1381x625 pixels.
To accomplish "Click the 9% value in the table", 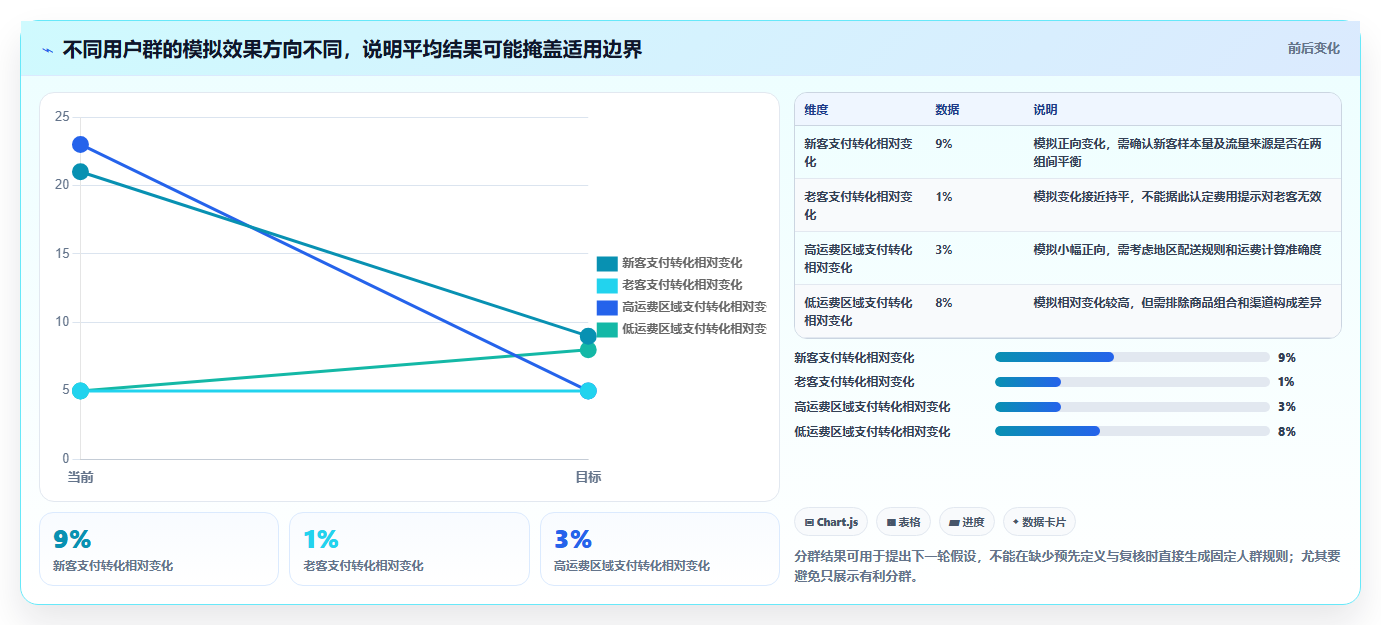I will coord(944,144).
